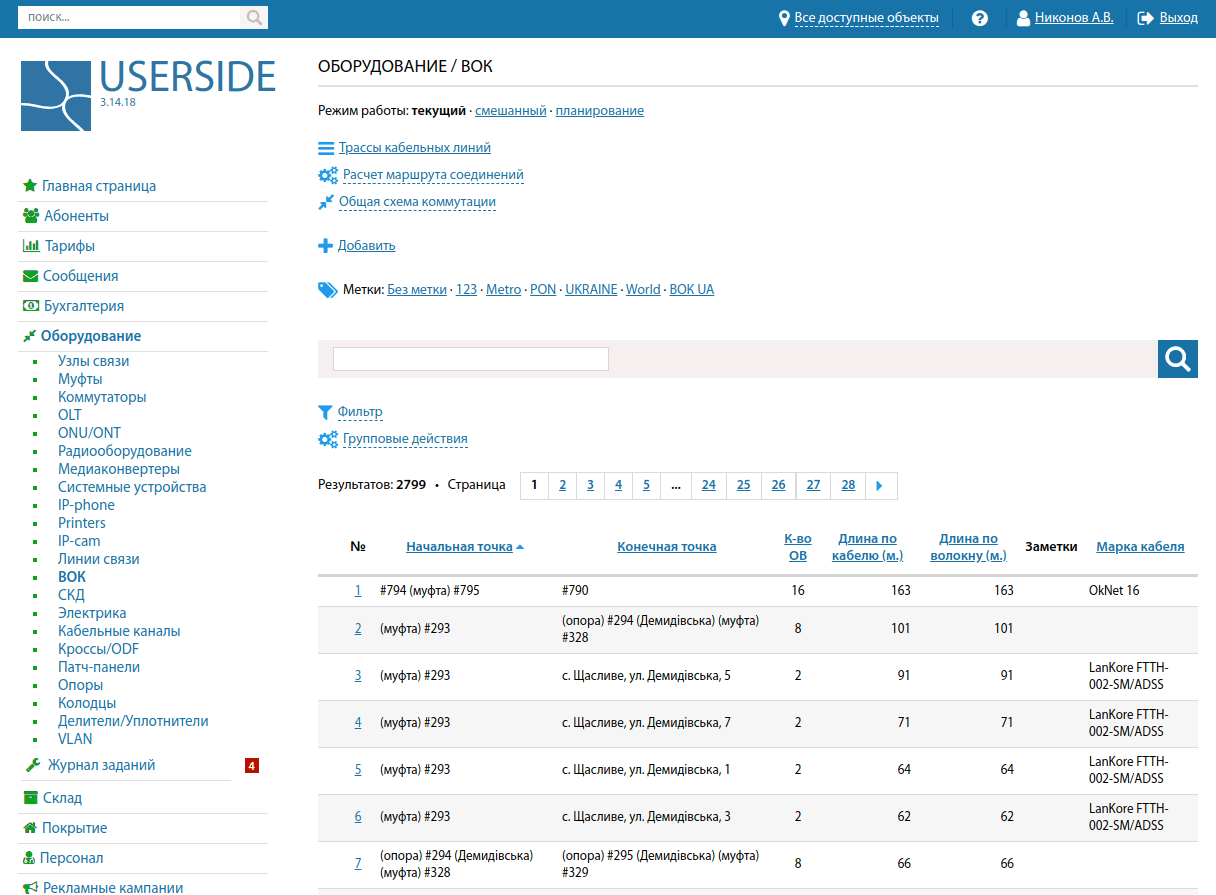Sort table by Начальная точка column
This screenshot has width=1216, height=895.
pos(459,547)
